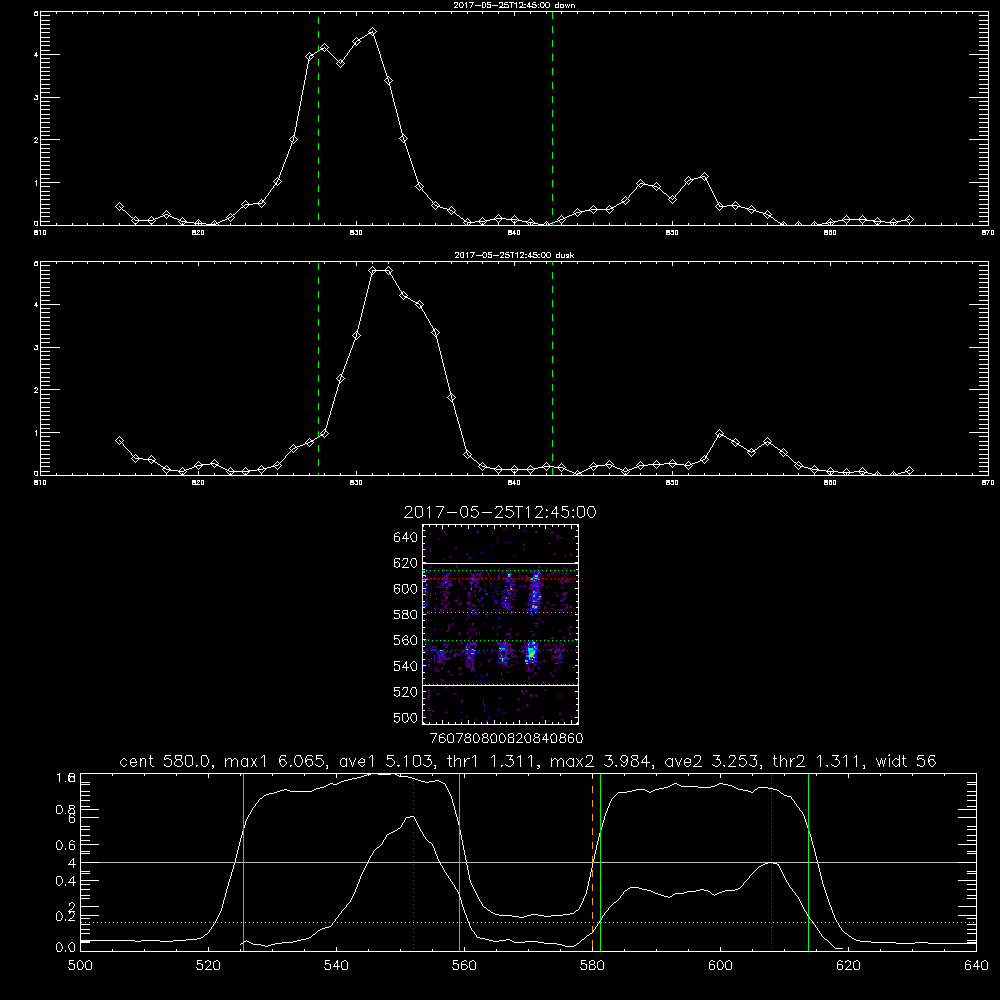Click the '0.6' label on bottom plot y-axis
The image size is (1000, 1000).
pos(66,845)
